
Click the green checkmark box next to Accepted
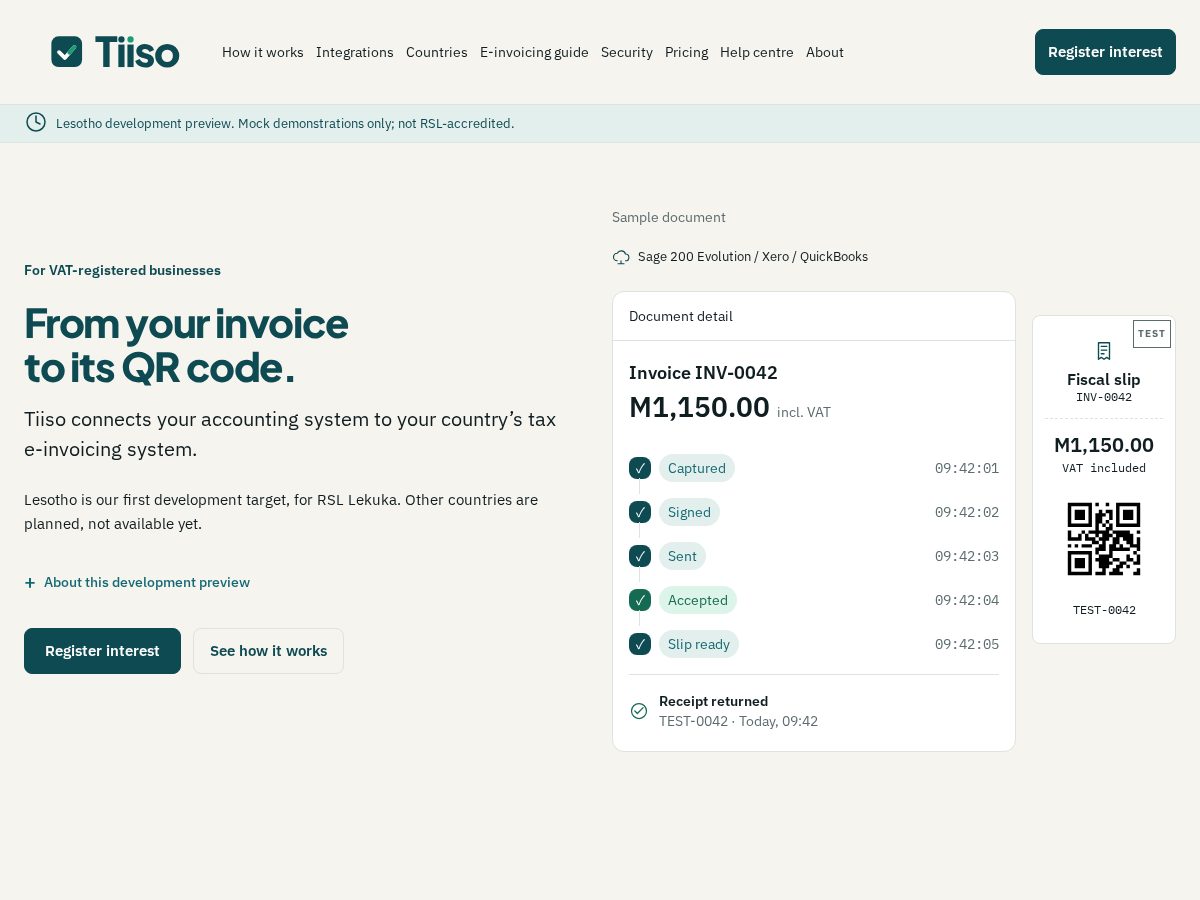click(x=640, y=600)
